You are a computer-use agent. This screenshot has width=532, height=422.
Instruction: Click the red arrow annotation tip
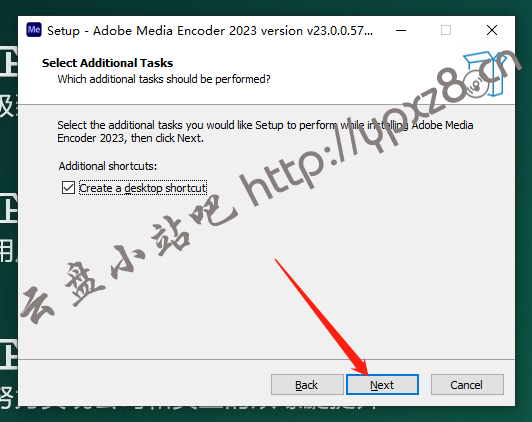click(x=366, y=373)
